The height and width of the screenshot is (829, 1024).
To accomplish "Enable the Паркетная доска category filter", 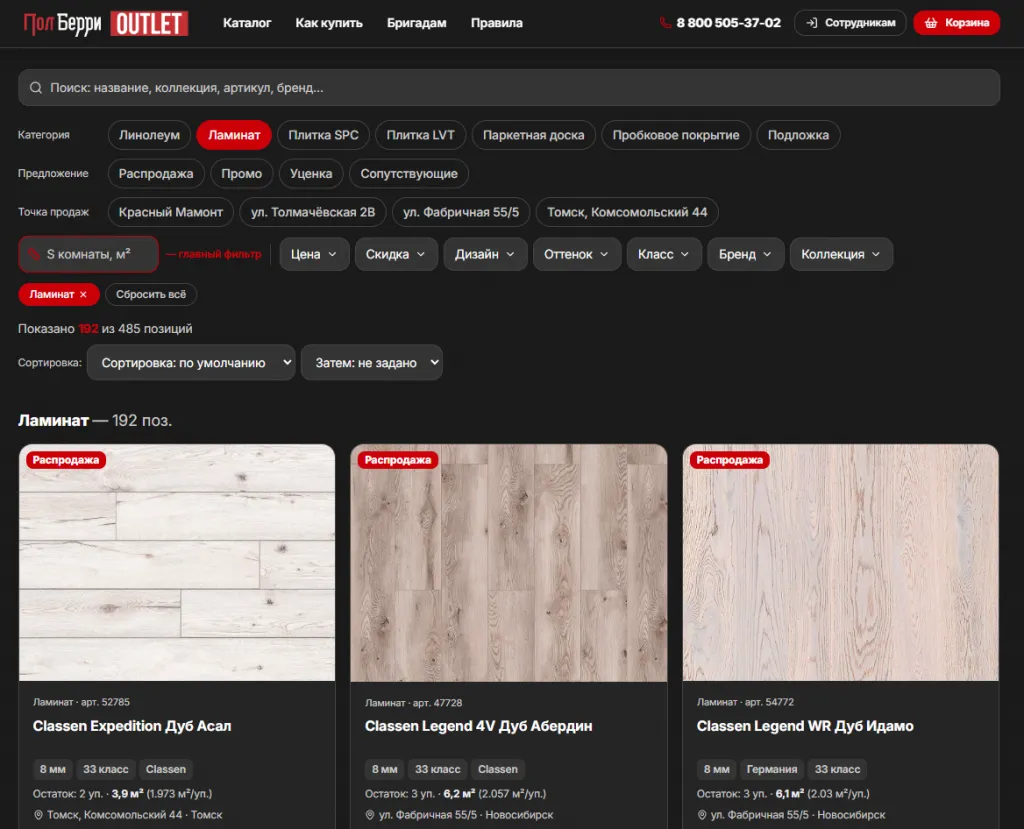I will pos(534,135).
